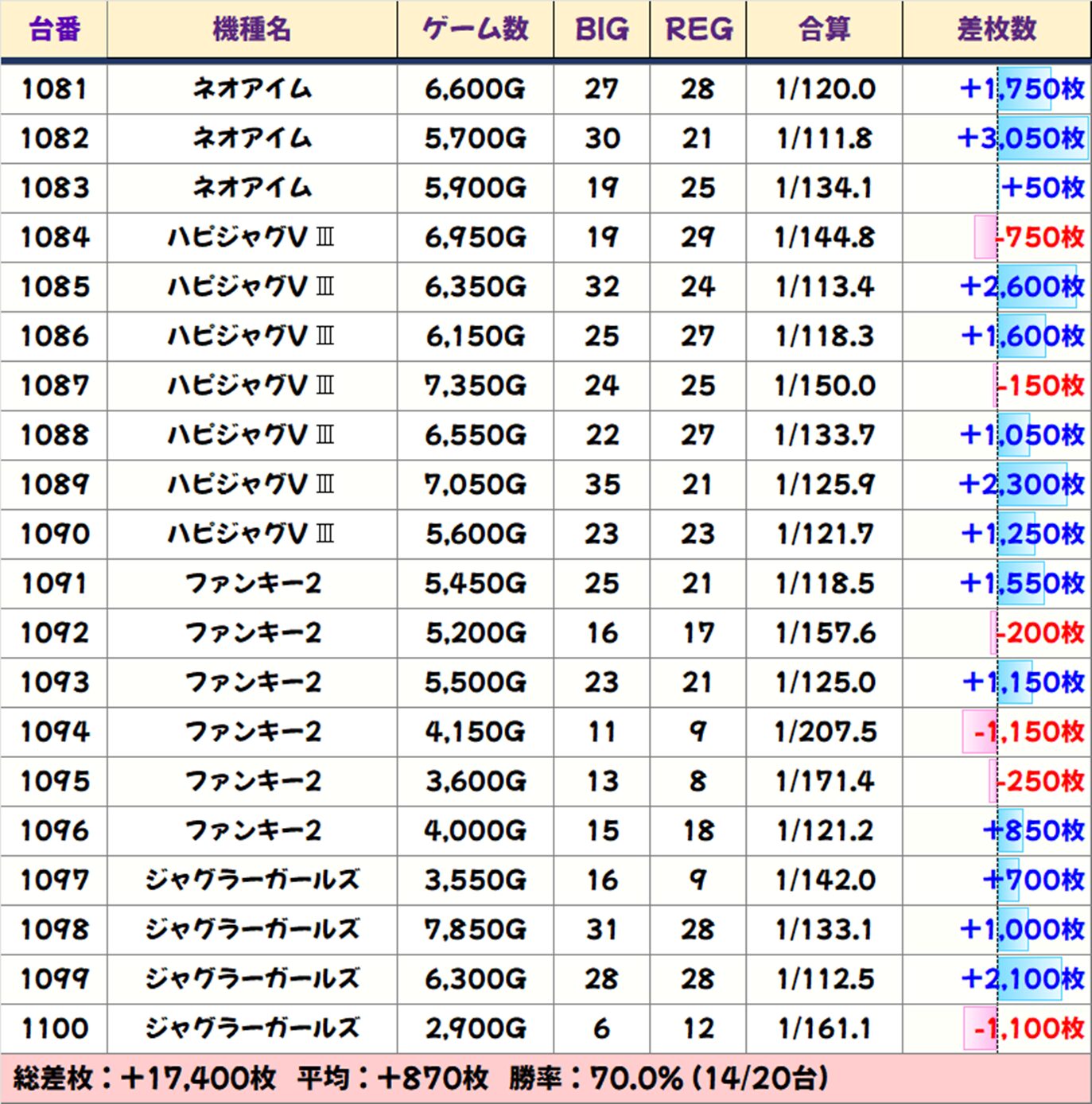Viewport: 1092px width, 1104px height.
Task: Click ファンキー2 name in row 1096
Action: pyautogui.click(x=252, y=830)
